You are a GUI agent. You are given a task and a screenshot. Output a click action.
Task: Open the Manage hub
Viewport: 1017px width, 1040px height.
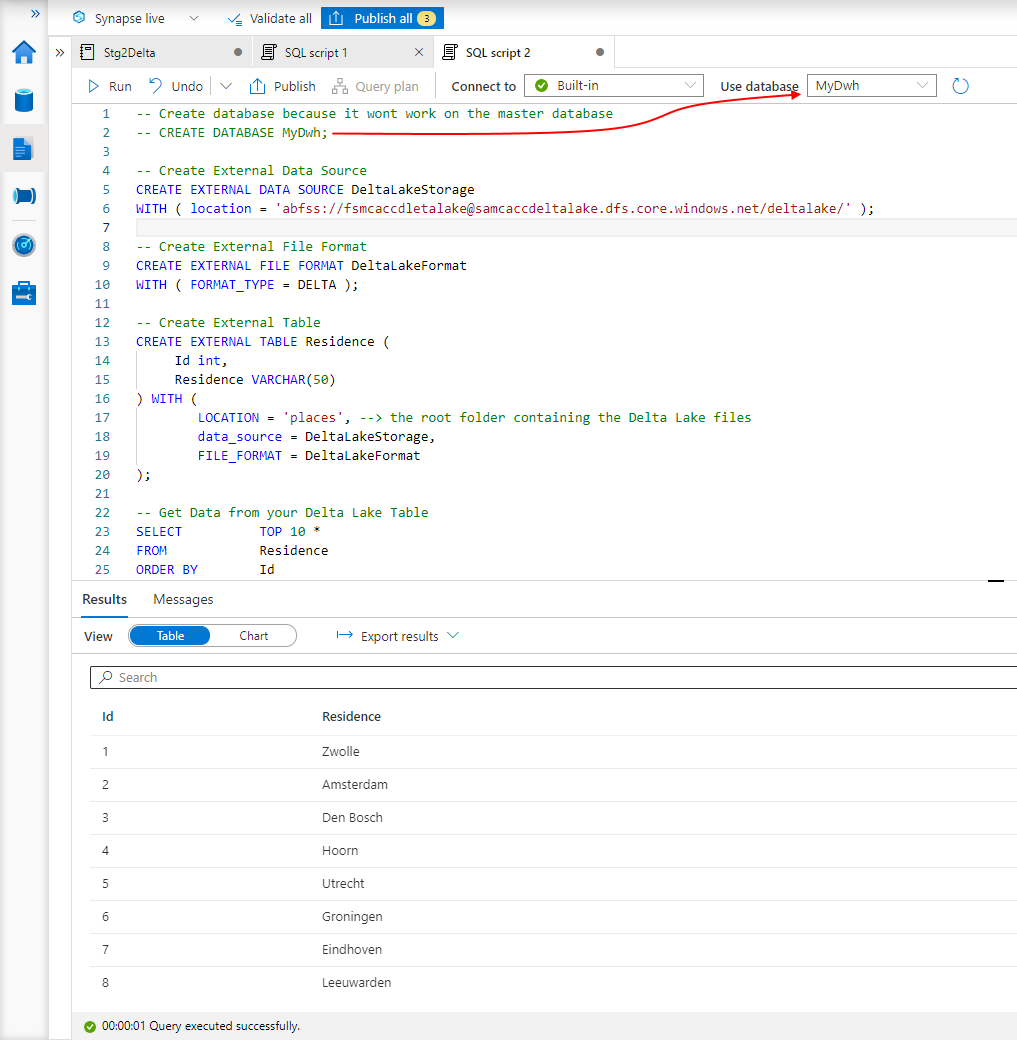[x=22, y=292]
